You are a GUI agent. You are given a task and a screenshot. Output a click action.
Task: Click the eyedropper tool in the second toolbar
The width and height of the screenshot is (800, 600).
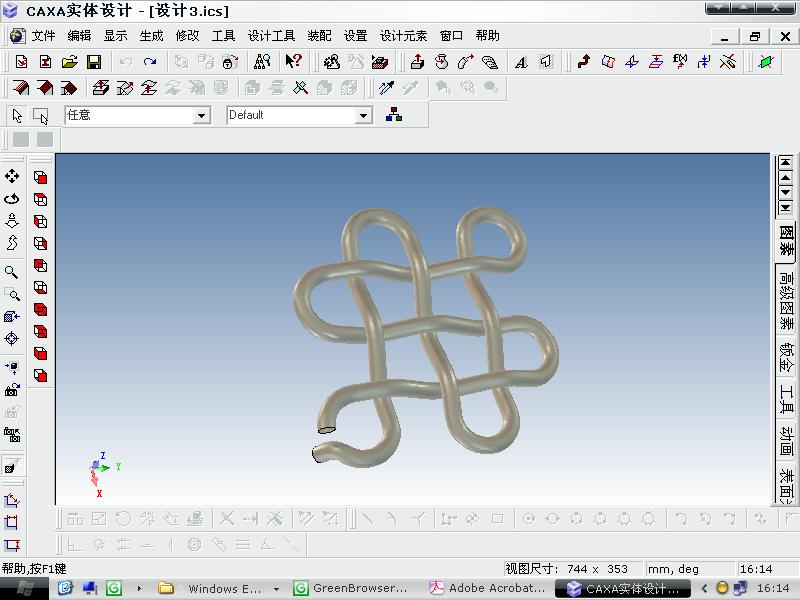pos(386,88)
